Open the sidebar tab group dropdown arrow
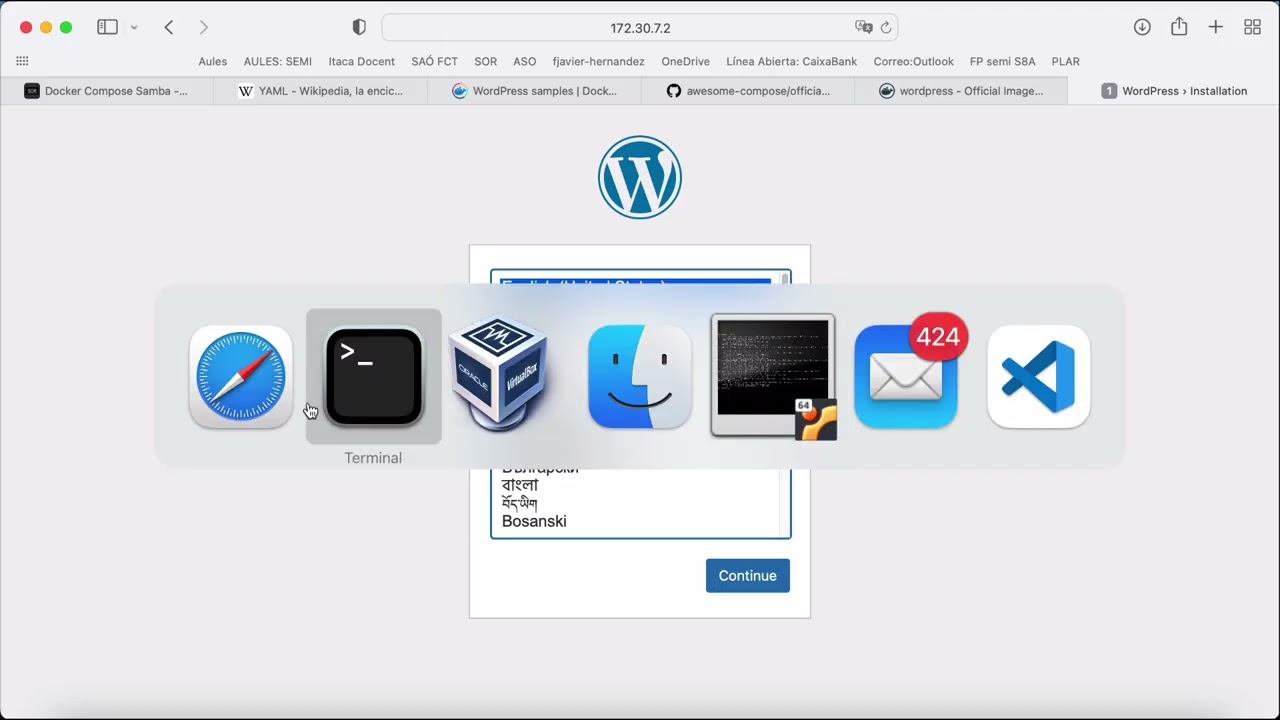 [134, 28]
